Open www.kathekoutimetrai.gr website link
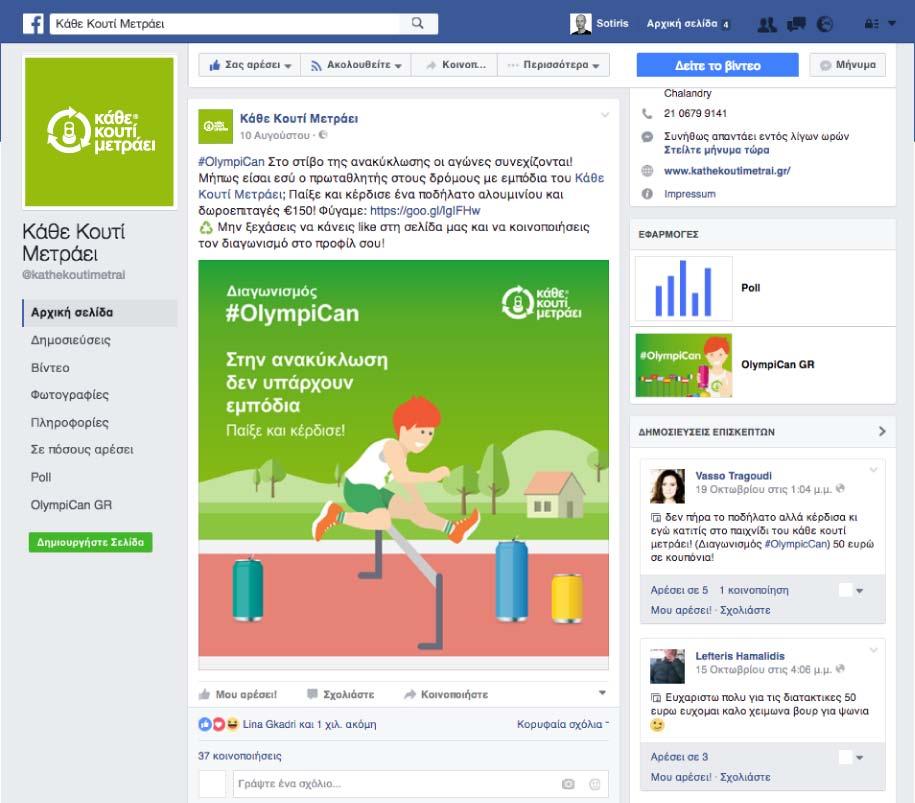This screenshot has width=915, height=803. (x=727, y=171)
